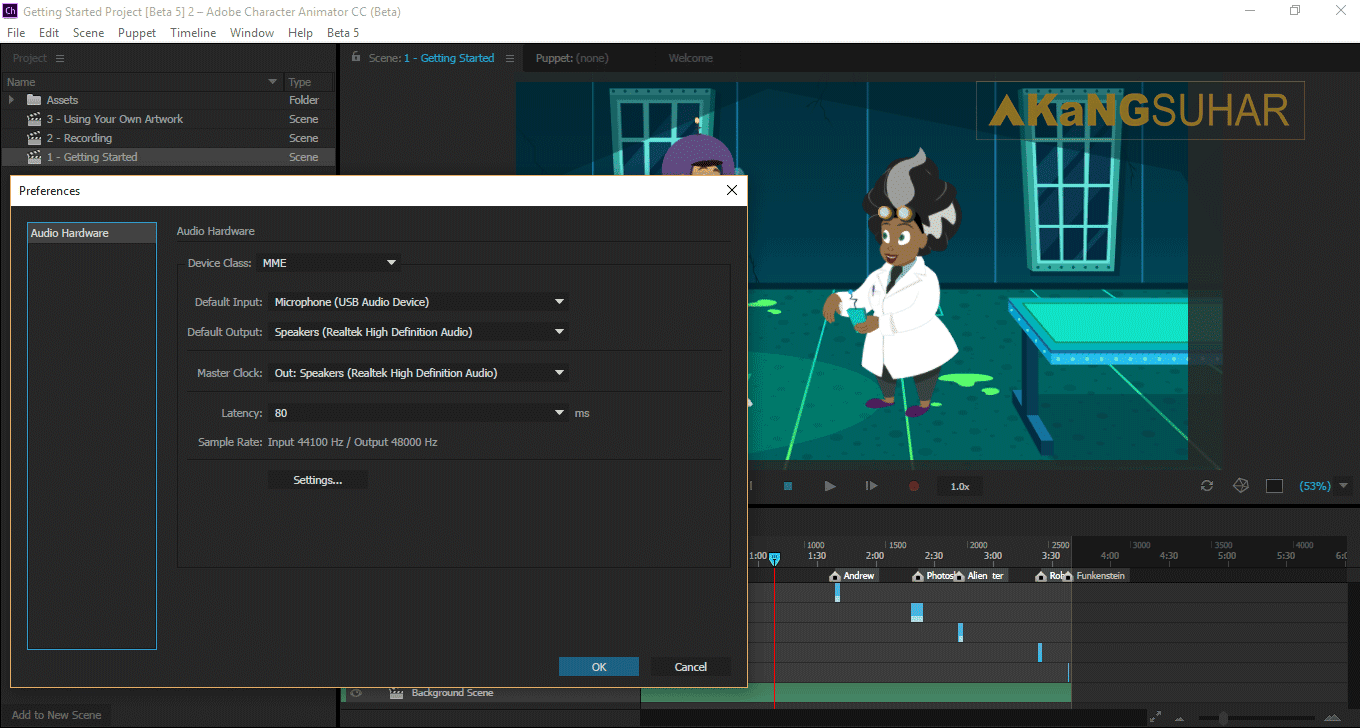This screenshot has width=1360, height=728.
Task: Click the Project panel menu icon
Action: (60, 58)
